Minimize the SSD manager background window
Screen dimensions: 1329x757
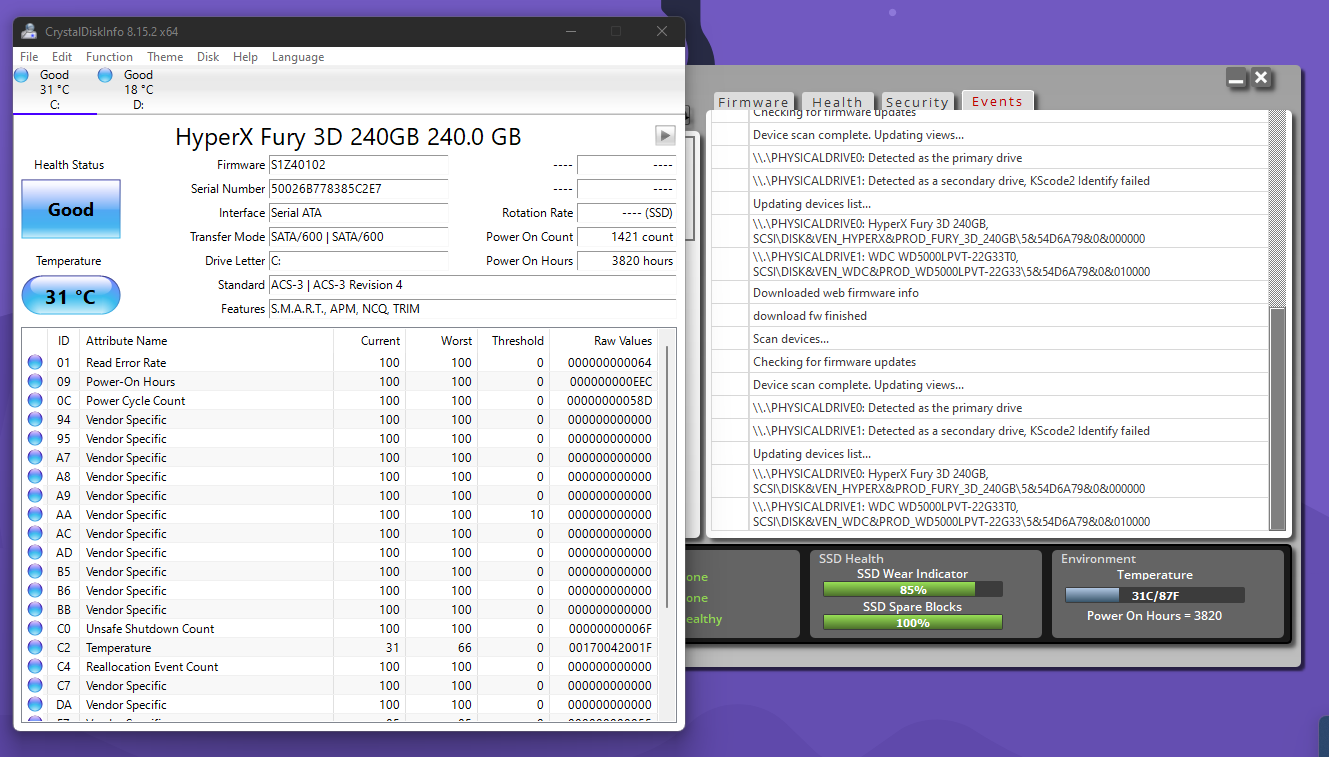tap(1236, 78)
